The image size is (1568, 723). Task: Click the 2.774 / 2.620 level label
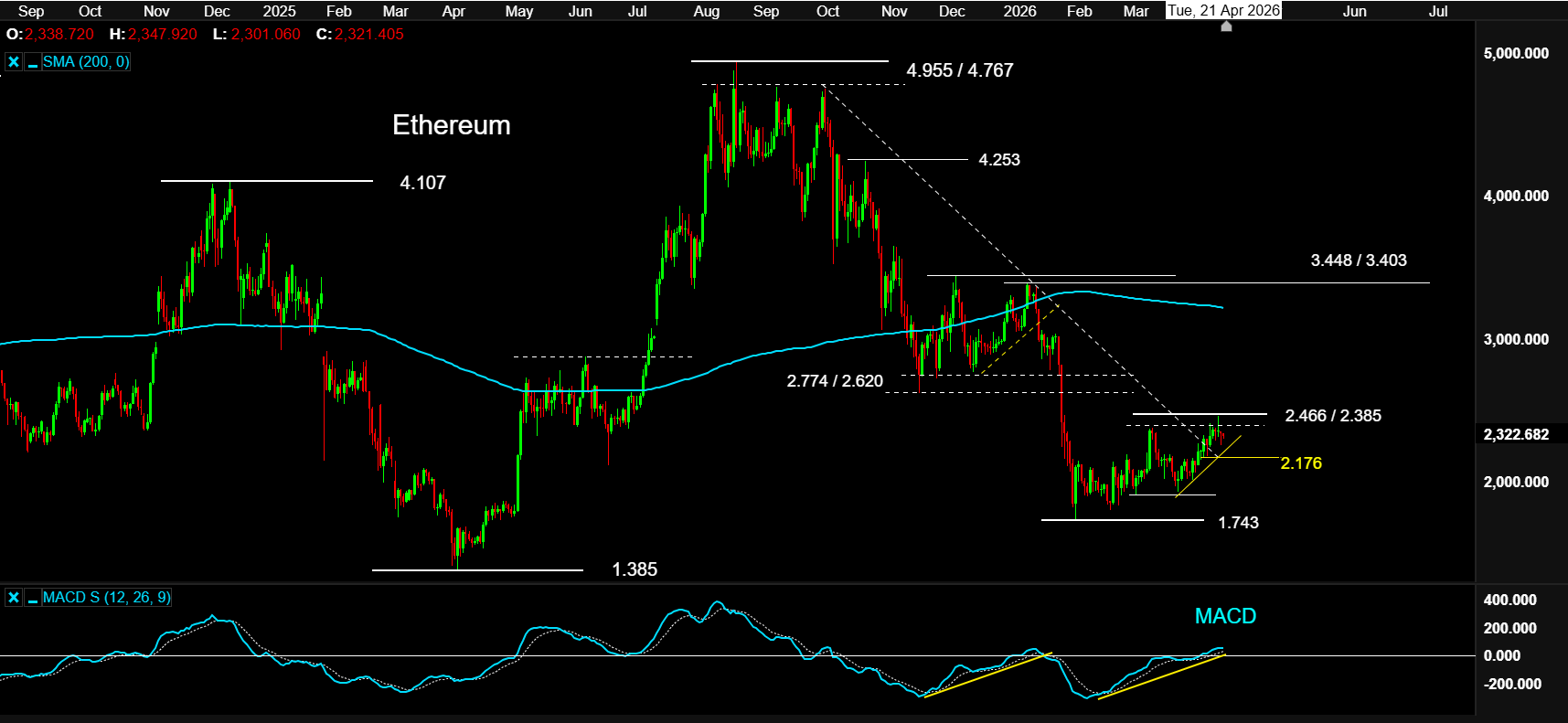click(x=835, y=381)
